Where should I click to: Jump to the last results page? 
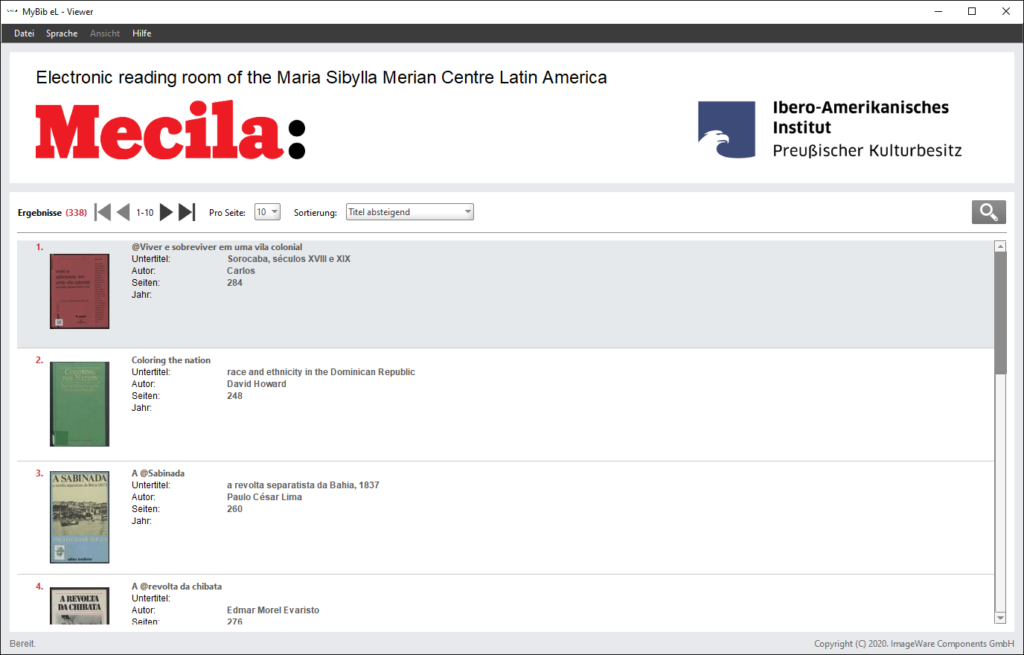[x=187, y=212]
